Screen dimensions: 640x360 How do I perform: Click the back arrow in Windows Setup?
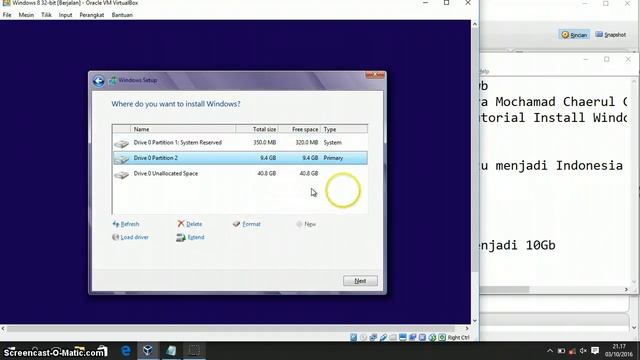tap(98, 81)
